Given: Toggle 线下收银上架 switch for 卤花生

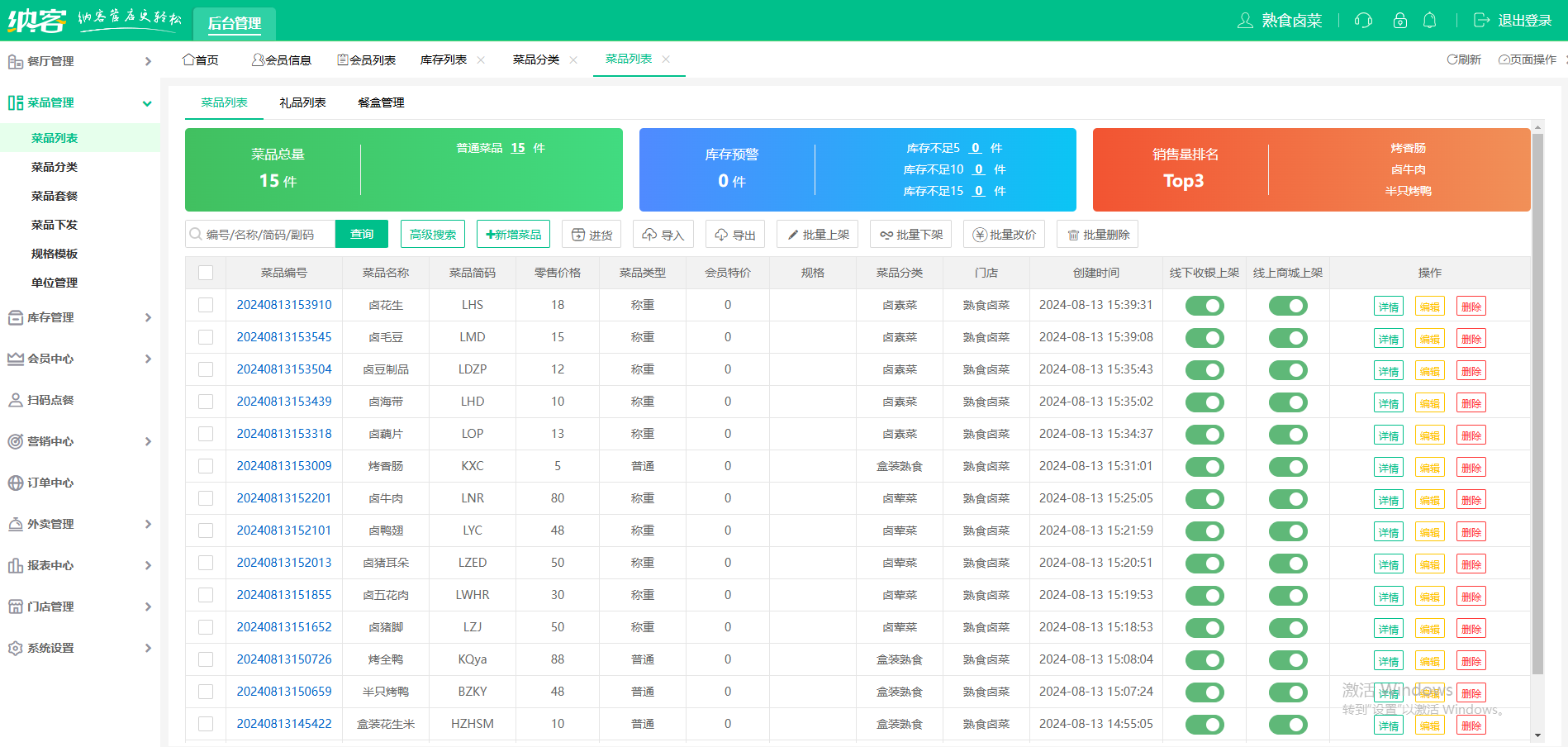Looking at the screenshot, I should click(1205, 306).
